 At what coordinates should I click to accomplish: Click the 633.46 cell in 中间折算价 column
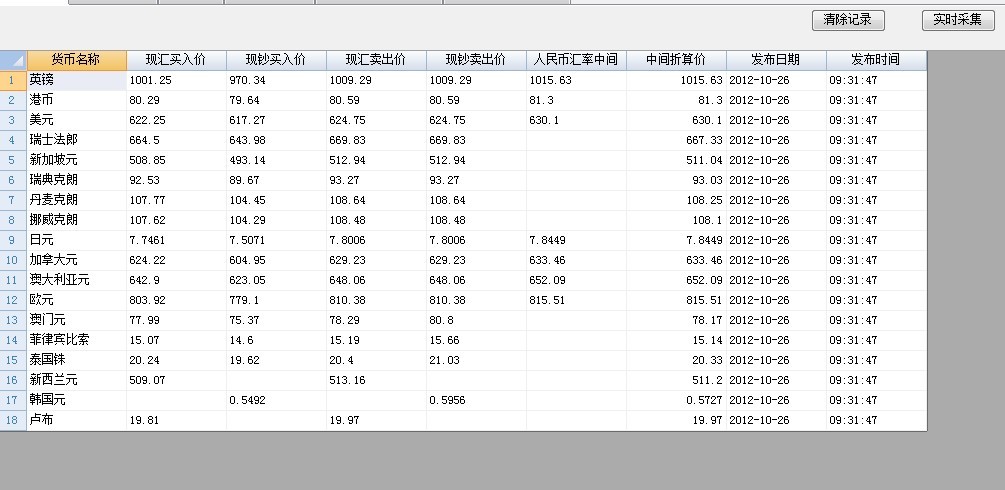coord(676,260)
